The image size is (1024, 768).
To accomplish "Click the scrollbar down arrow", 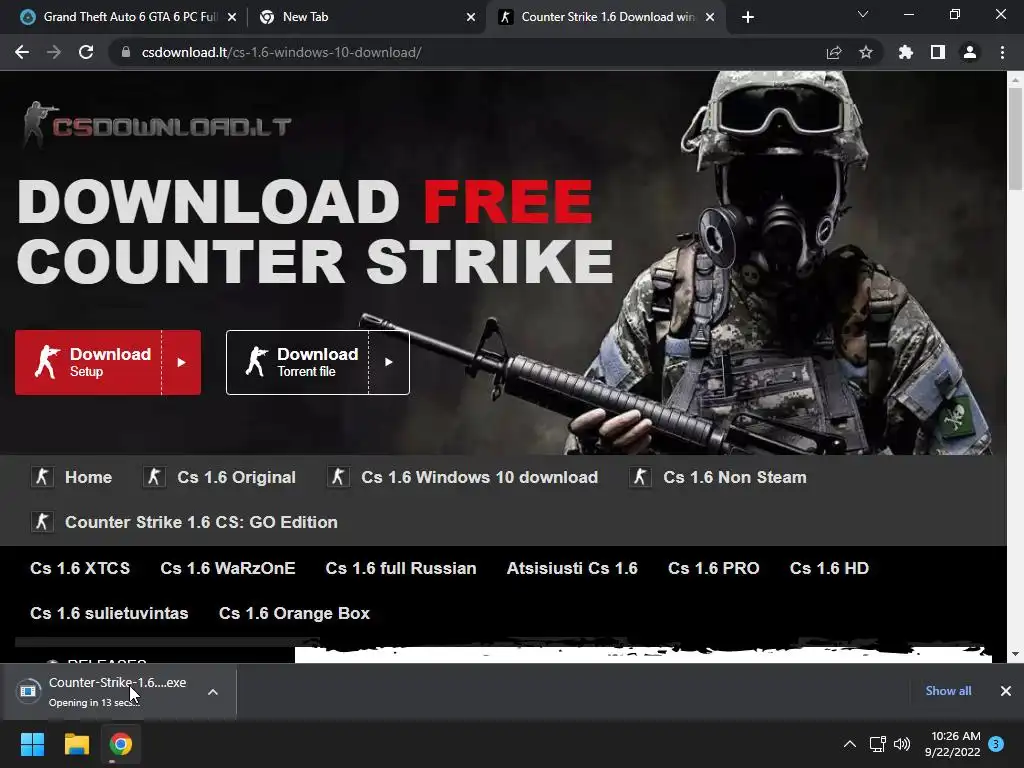I will click(1016, 654).
